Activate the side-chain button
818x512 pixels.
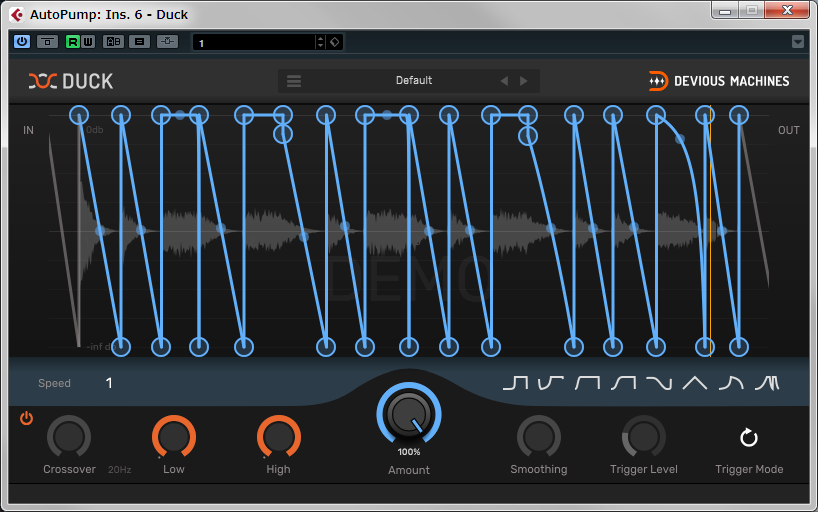(x=167, y=42)
